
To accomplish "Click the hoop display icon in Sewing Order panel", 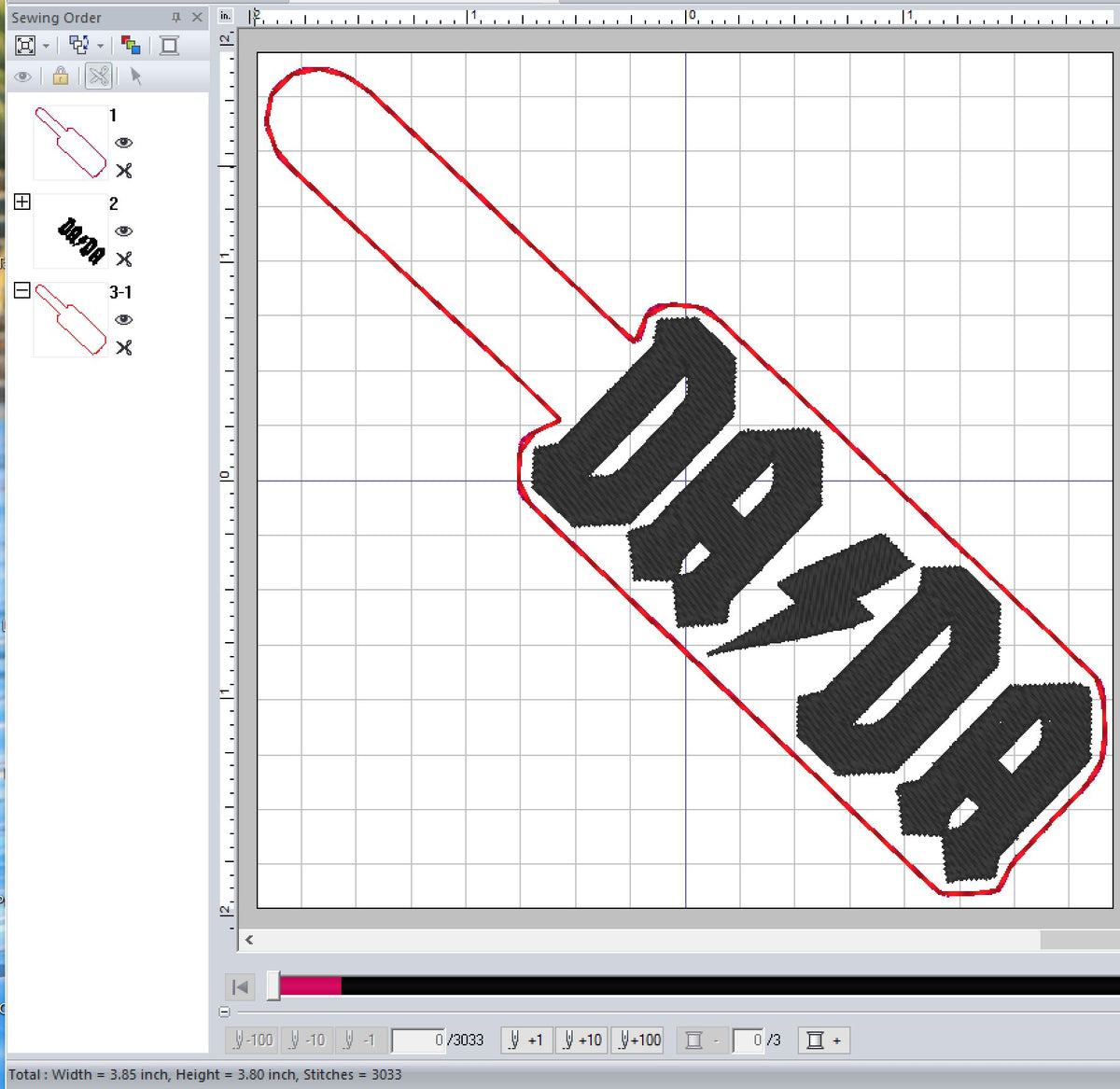I will coord(169,44).
